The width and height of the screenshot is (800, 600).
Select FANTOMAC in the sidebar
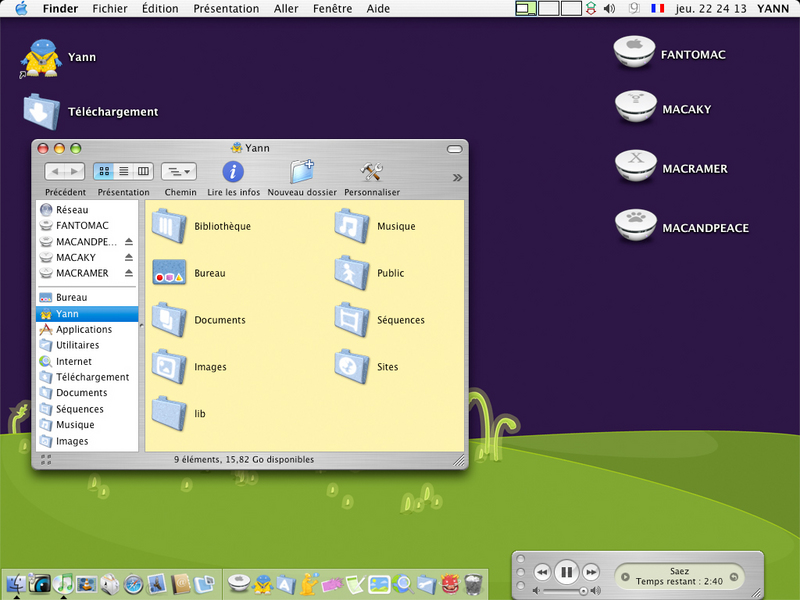(x=87, y=226)
